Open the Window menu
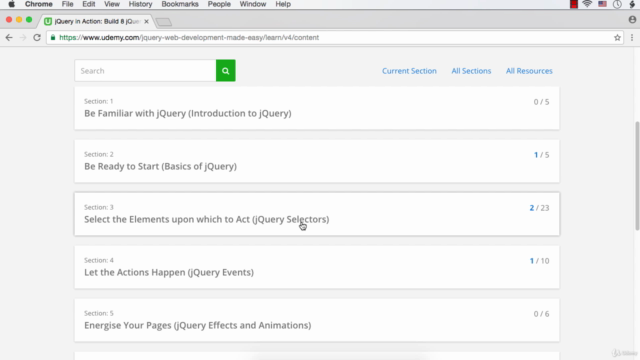 tap(253, 4)
